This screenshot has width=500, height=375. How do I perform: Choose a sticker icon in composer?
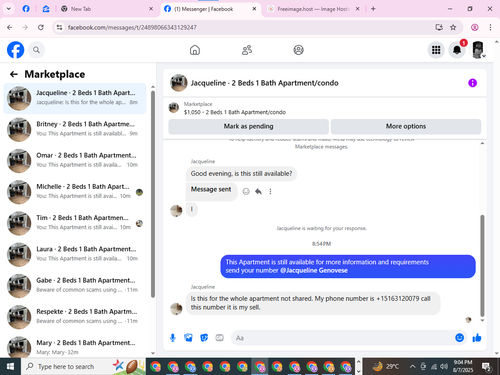[204, 338]
